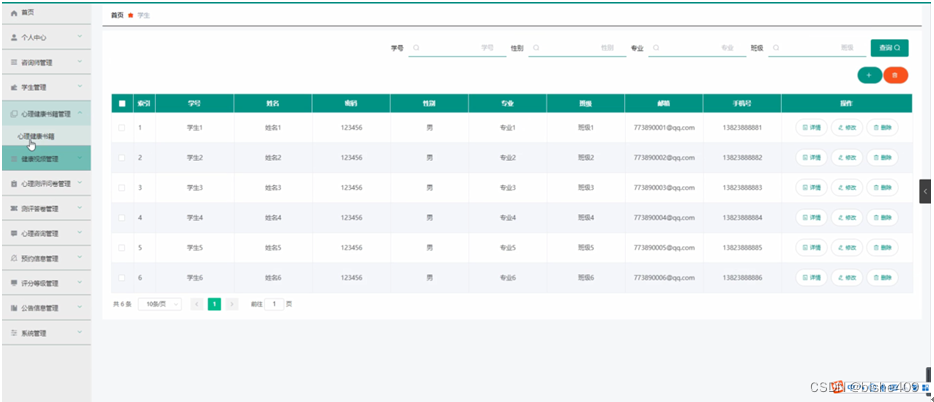Check the checkbox for row 学生1
The width and height of the screenshot is (934, 402).
122,127
